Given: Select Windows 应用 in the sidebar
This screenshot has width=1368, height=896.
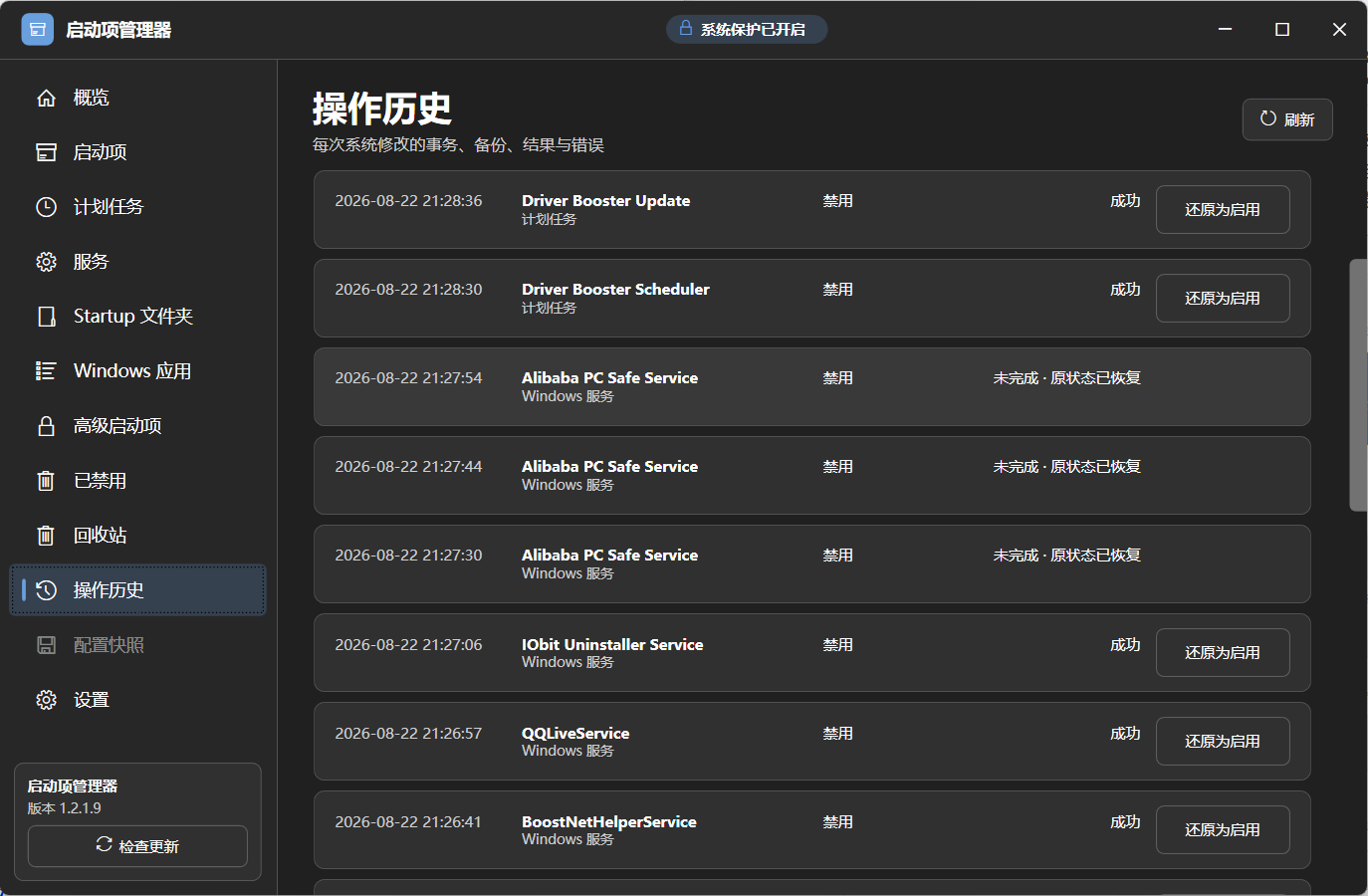Looking at the screenshot, I should (138, 371).
